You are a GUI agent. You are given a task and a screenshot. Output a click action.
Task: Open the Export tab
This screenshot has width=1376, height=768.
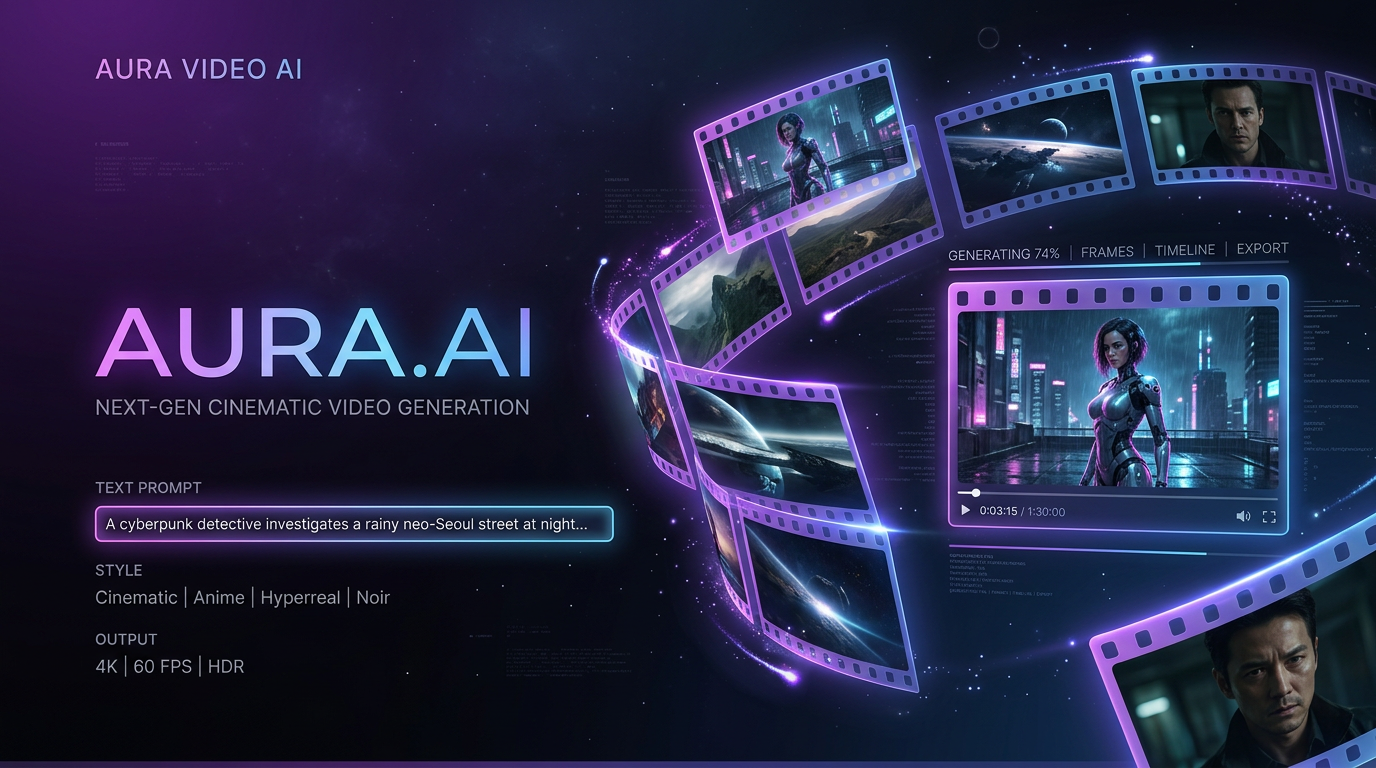[1262, 249]
